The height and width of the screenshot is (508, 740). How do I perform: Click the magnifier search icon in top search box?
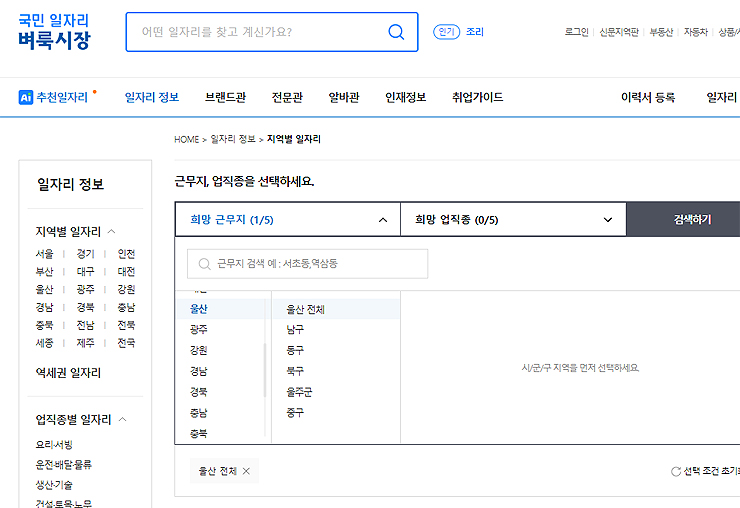396,32
